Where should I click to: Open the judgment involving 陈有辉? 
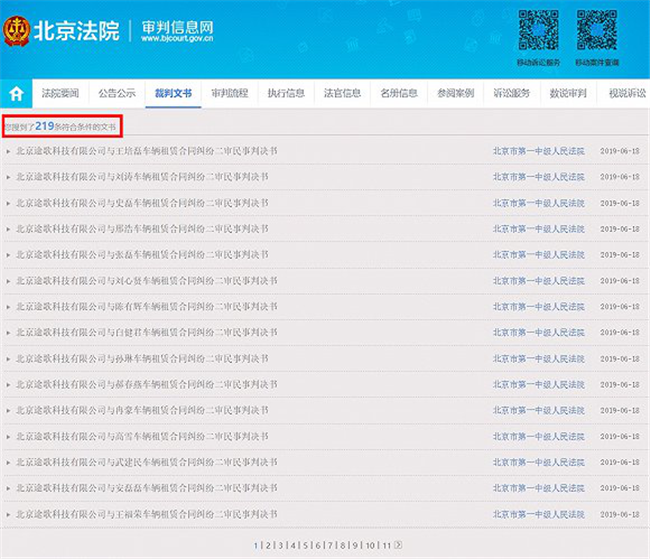click(147, 306)
